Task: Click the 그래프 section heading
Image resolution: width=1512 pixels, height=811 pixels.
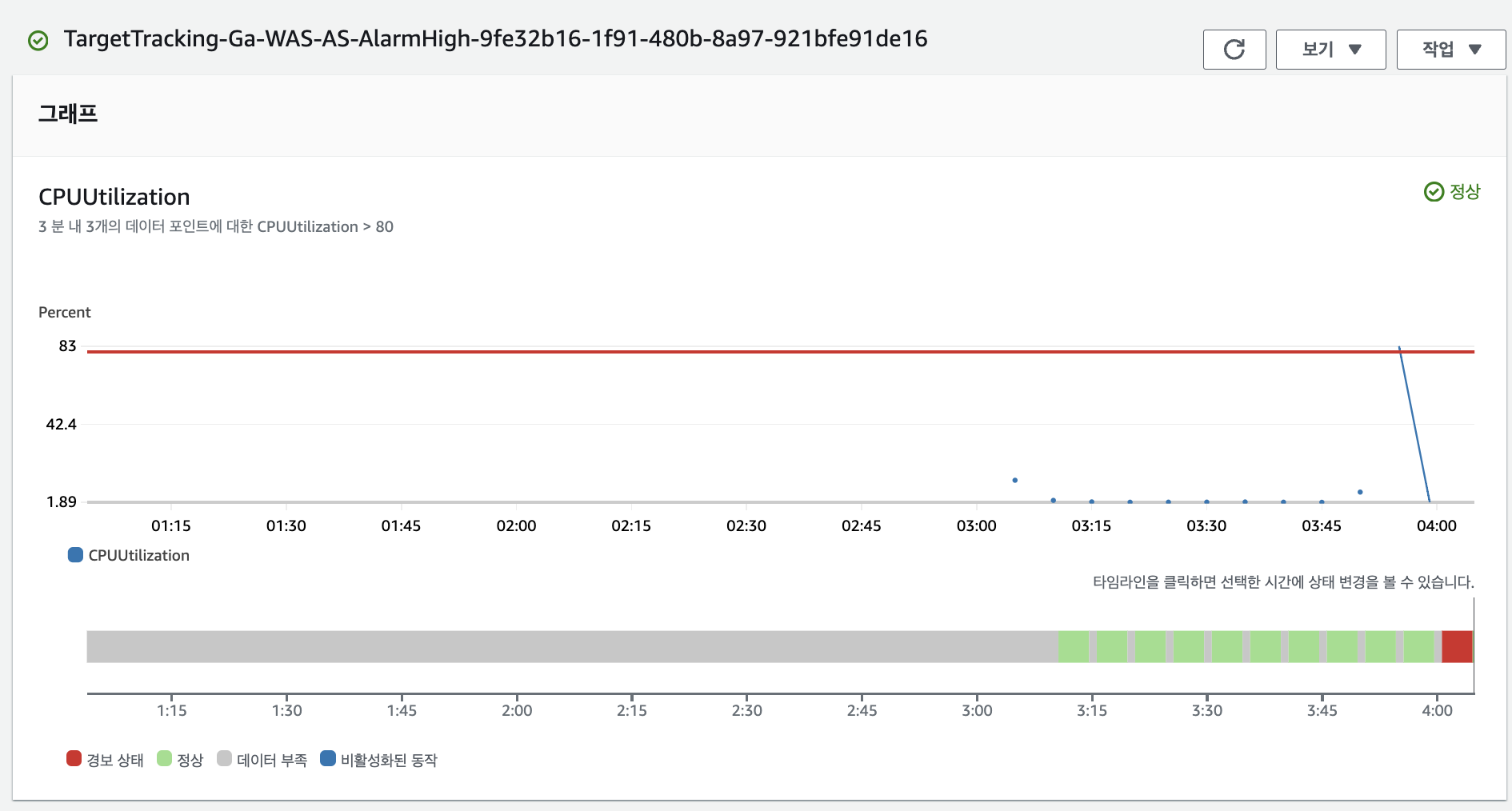Action: 68,114
